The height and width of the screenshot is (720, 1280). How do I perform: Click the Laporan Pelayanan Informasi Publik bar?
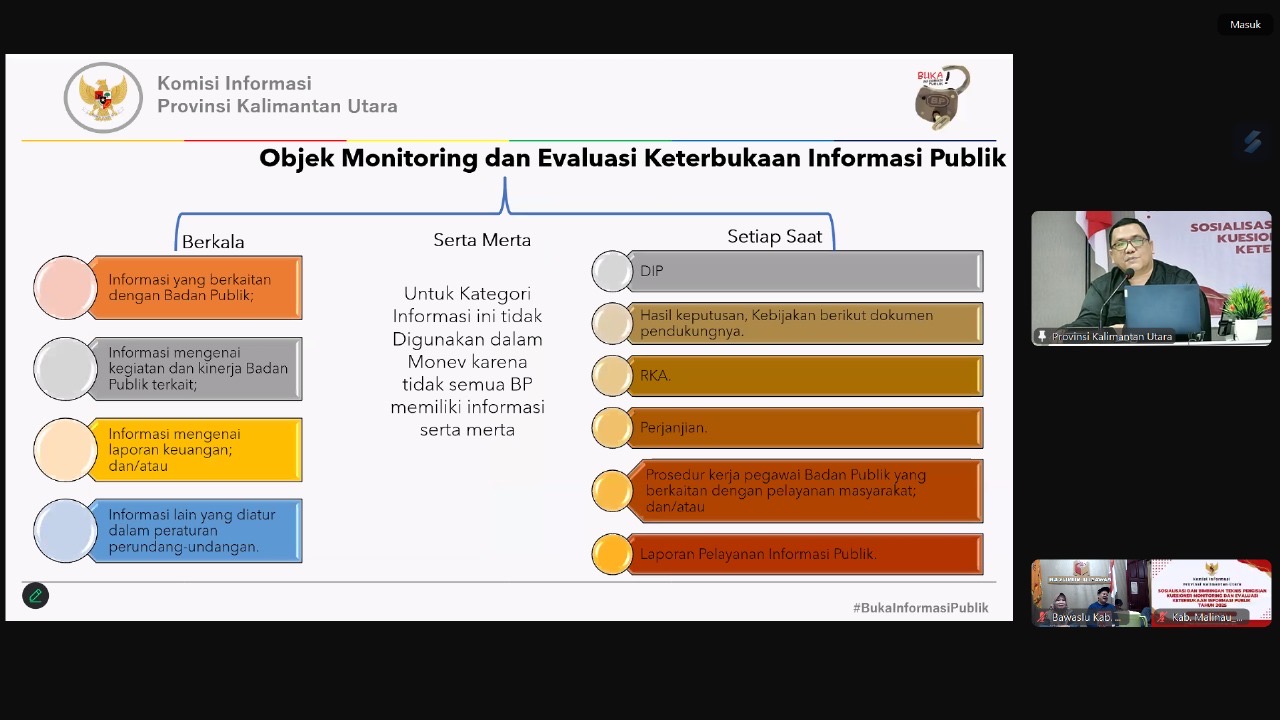coord(805,554)
